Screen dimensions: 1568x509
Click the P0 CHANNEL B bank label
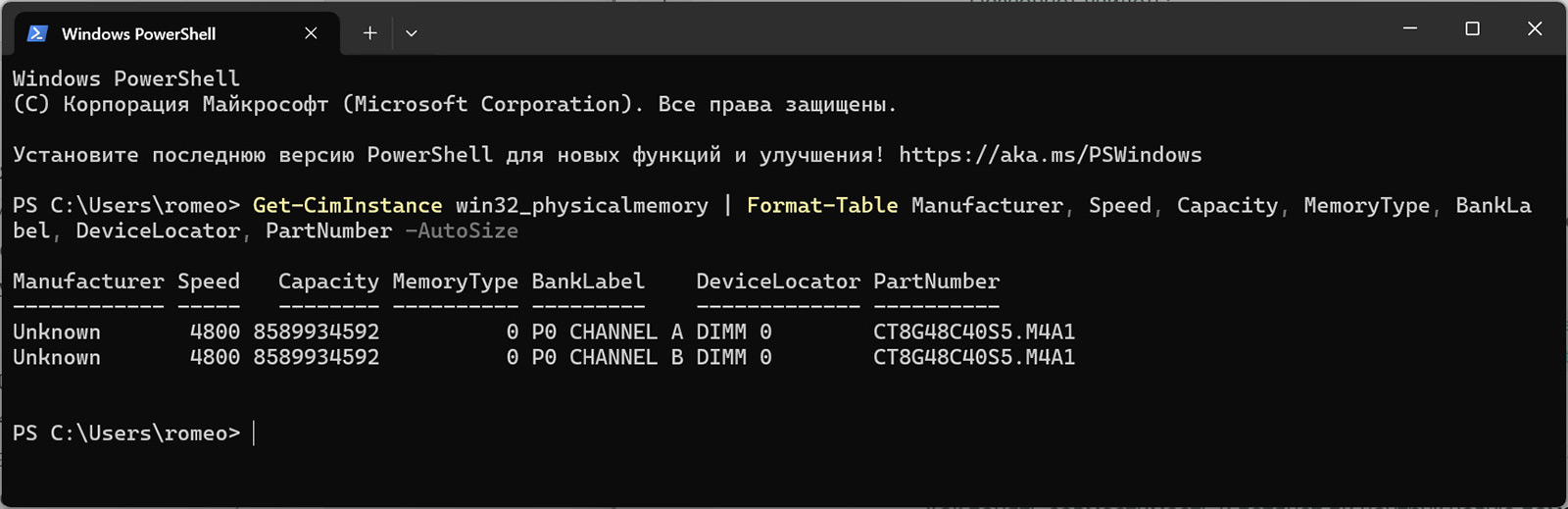click(x=608, y=358)
